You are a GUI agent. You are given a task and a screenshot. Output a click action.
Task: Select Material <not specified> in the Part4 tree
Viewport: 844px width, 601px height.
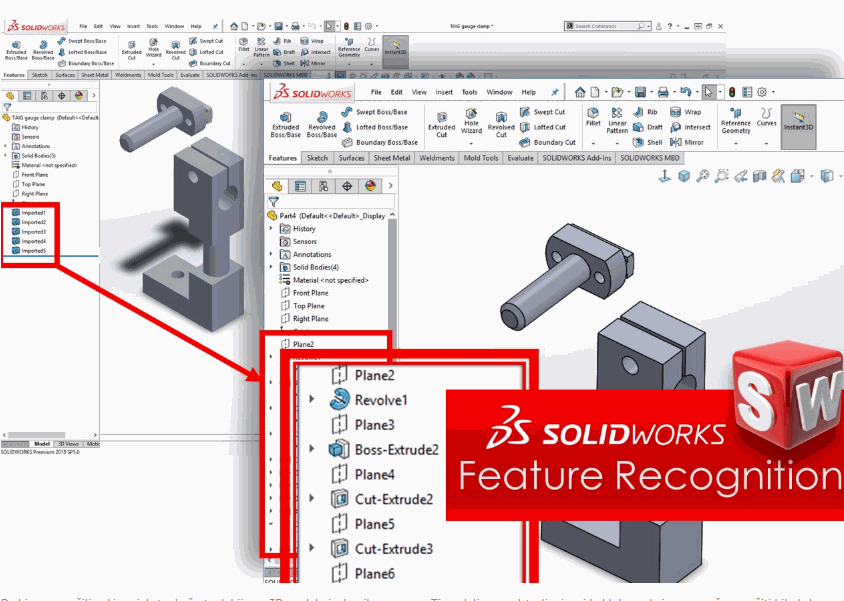click(324, 280)
